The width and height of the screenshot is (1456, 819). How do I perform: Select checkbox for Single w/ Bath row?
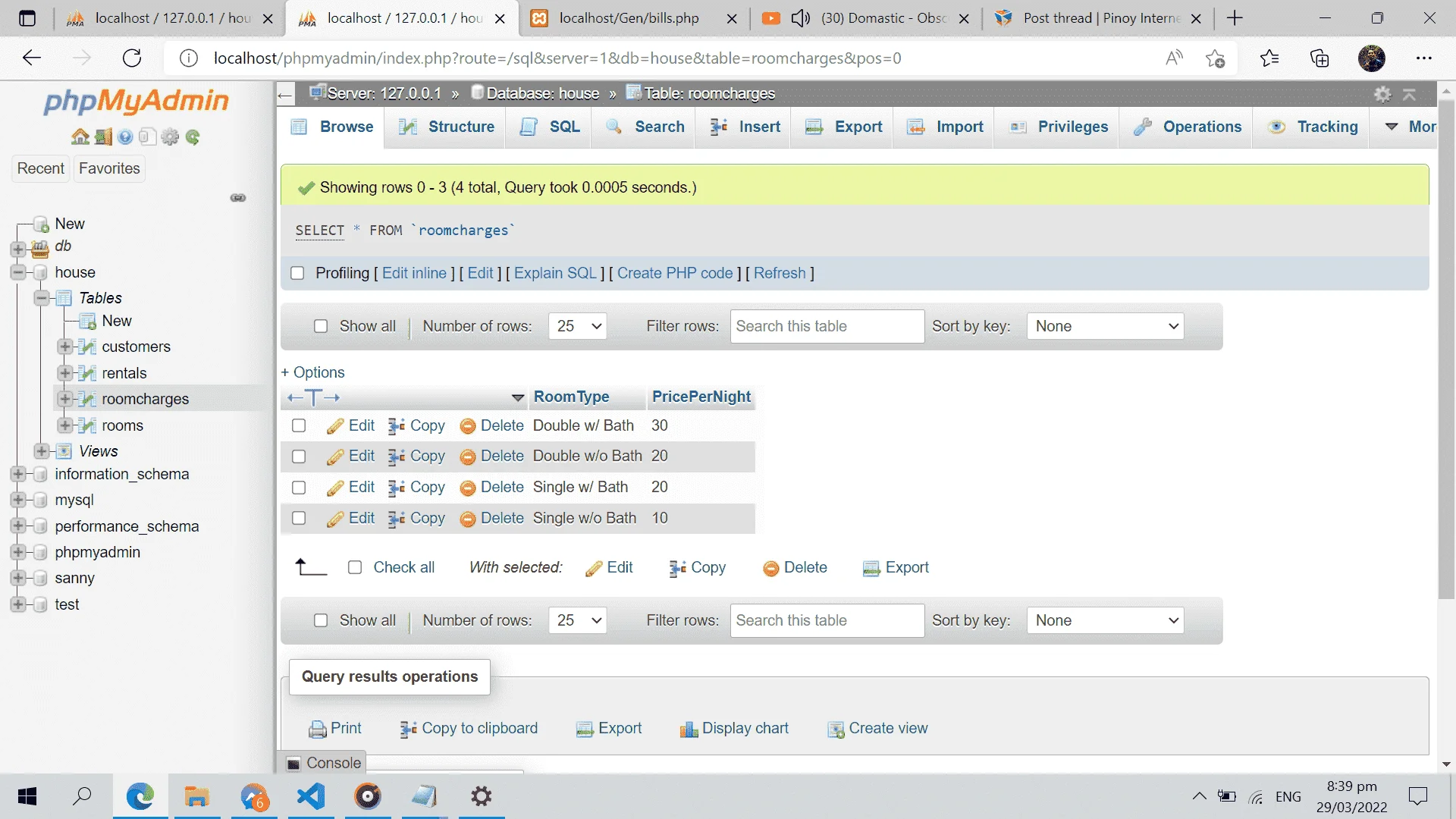click(299, 488)
